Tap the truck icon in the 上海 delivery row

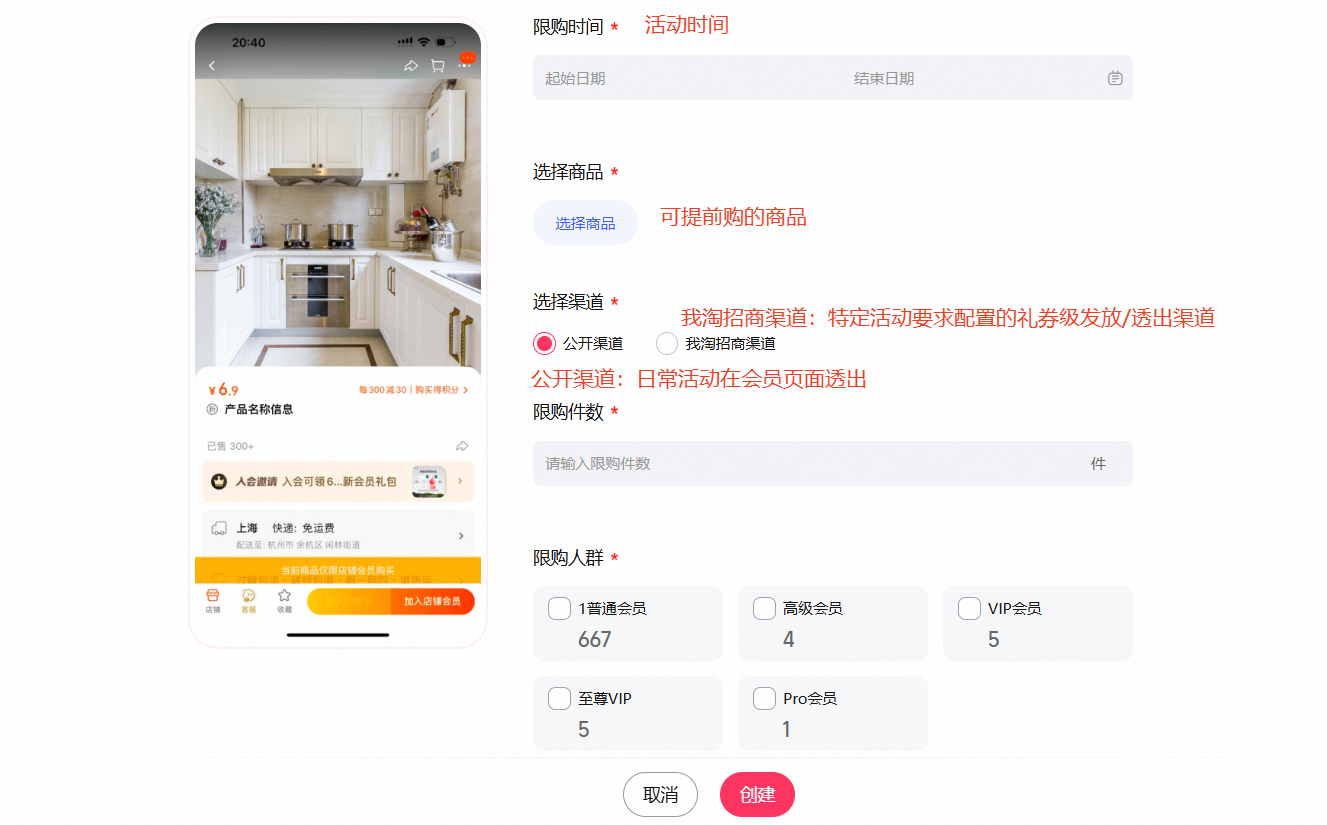(x=219, y=527)
